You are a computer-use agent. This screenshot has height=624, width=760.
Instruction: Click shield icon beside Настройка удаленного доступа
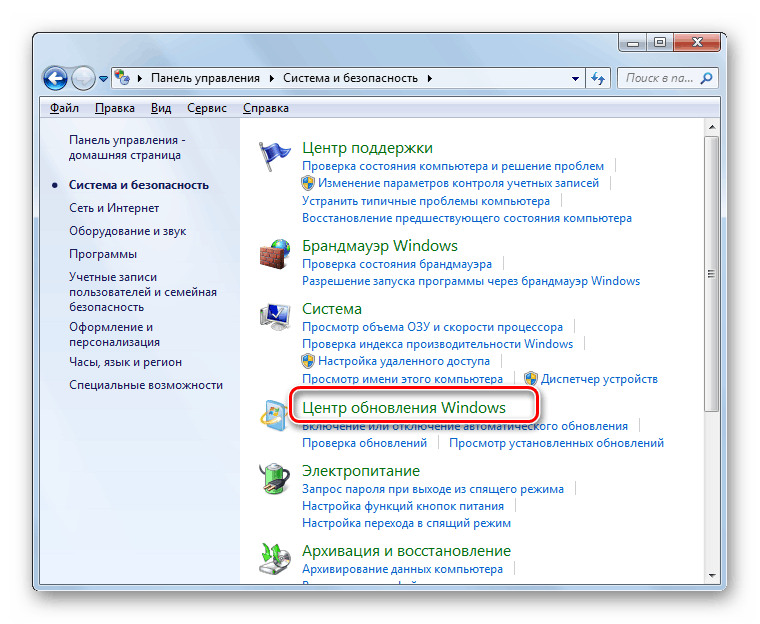click(308, 361)
